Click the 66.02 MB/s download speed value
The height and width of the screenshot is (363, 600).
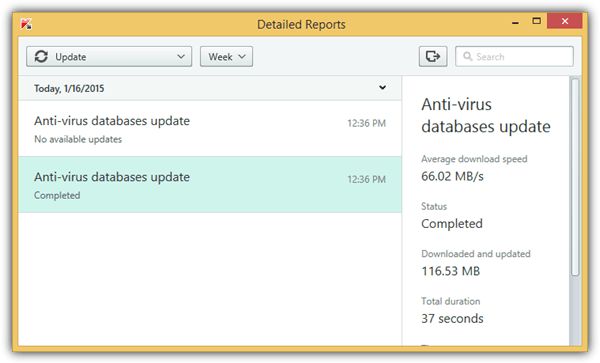(x=452, y=176)
